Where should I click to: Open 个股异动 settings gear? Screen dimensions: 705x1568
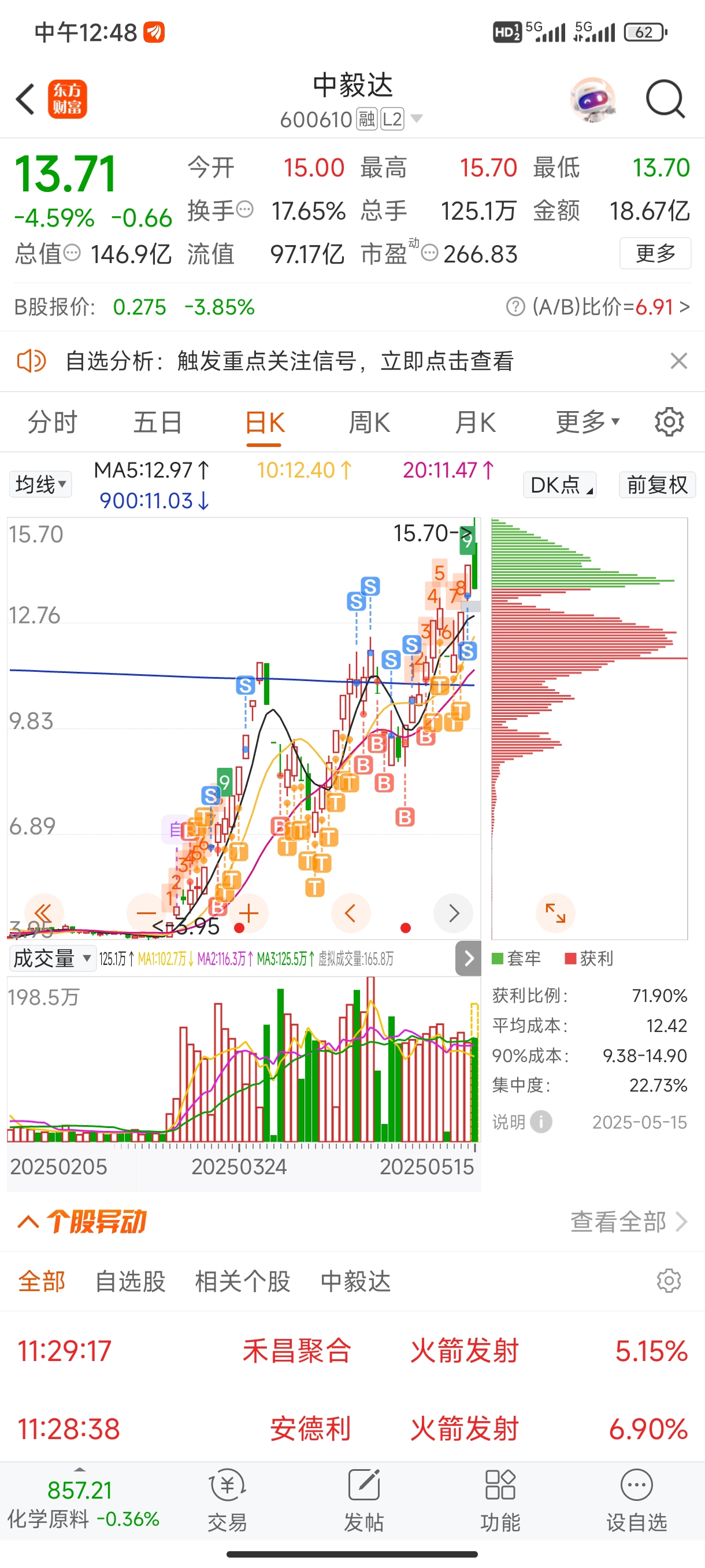[x=669, y=1281]
